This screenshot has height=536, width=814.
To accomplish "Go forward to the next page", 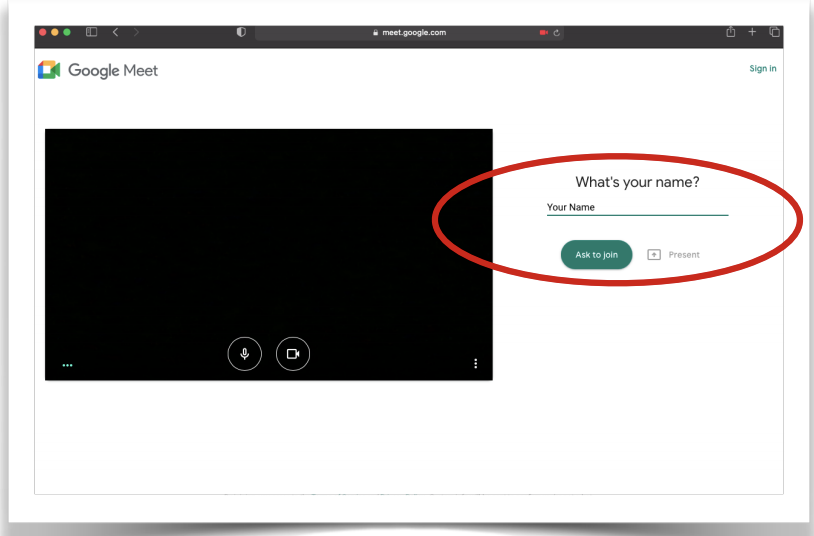I will pos(136,32).
